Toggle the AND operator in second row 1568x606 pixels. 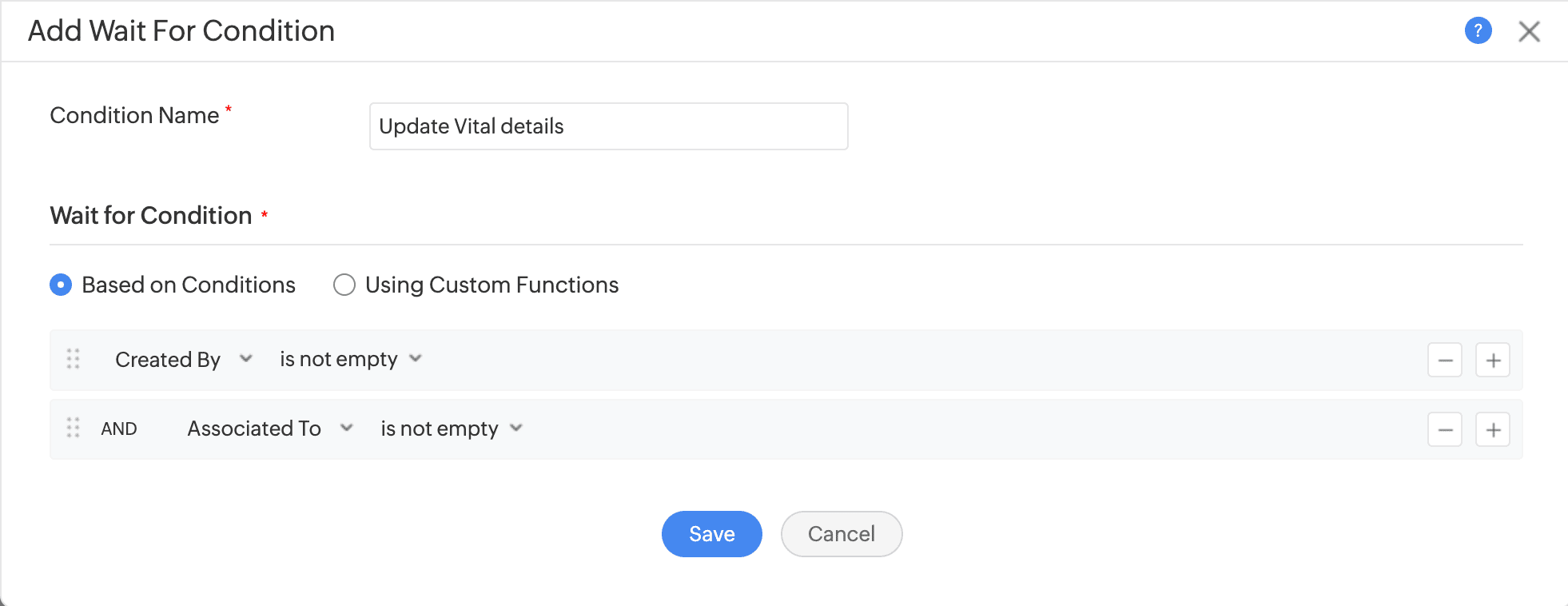(x=119, y=429)
